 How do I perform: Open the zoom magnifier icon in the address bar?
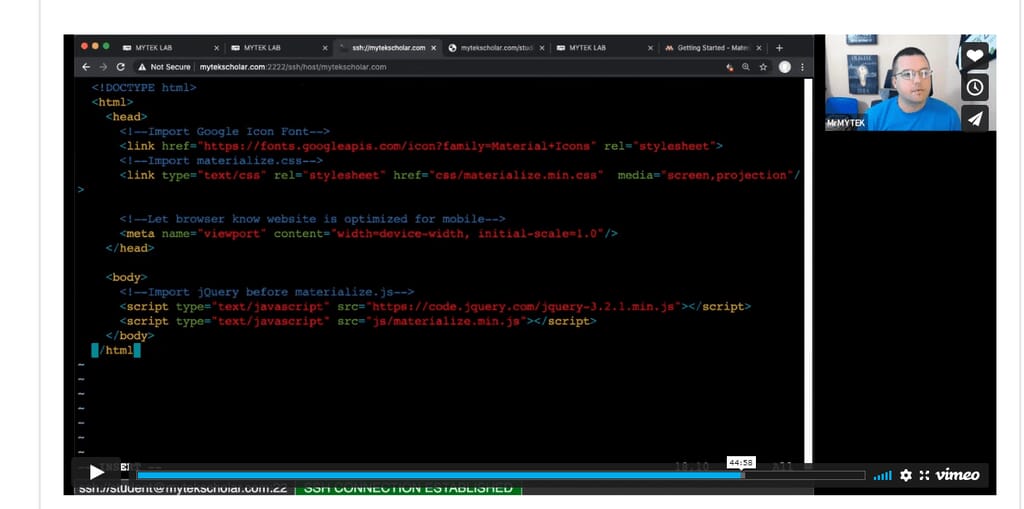point(746,67)
